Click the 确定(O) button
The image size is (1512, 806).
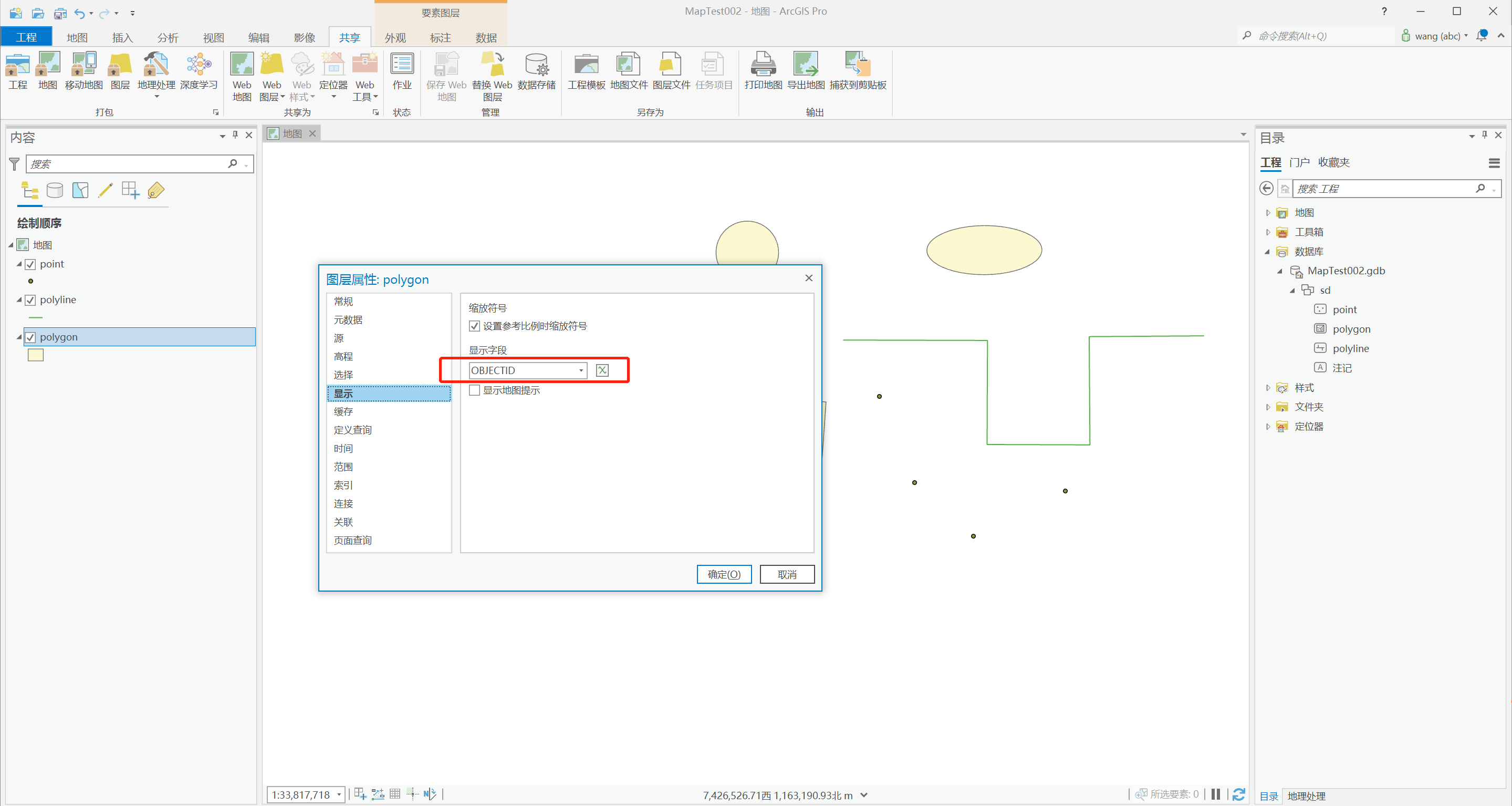(723, 574)
